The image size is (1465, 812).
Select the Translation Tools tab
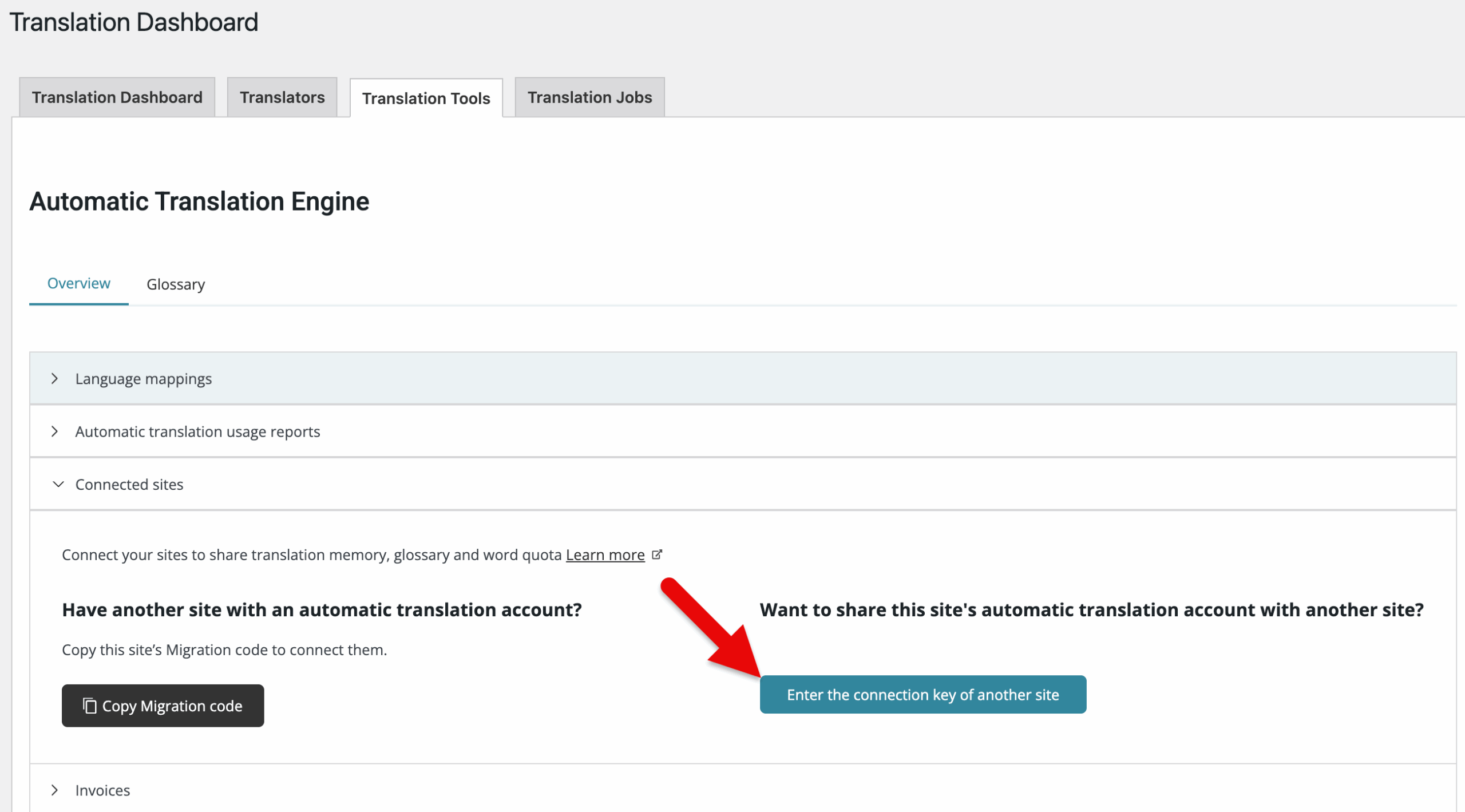[x=426, y=98]
